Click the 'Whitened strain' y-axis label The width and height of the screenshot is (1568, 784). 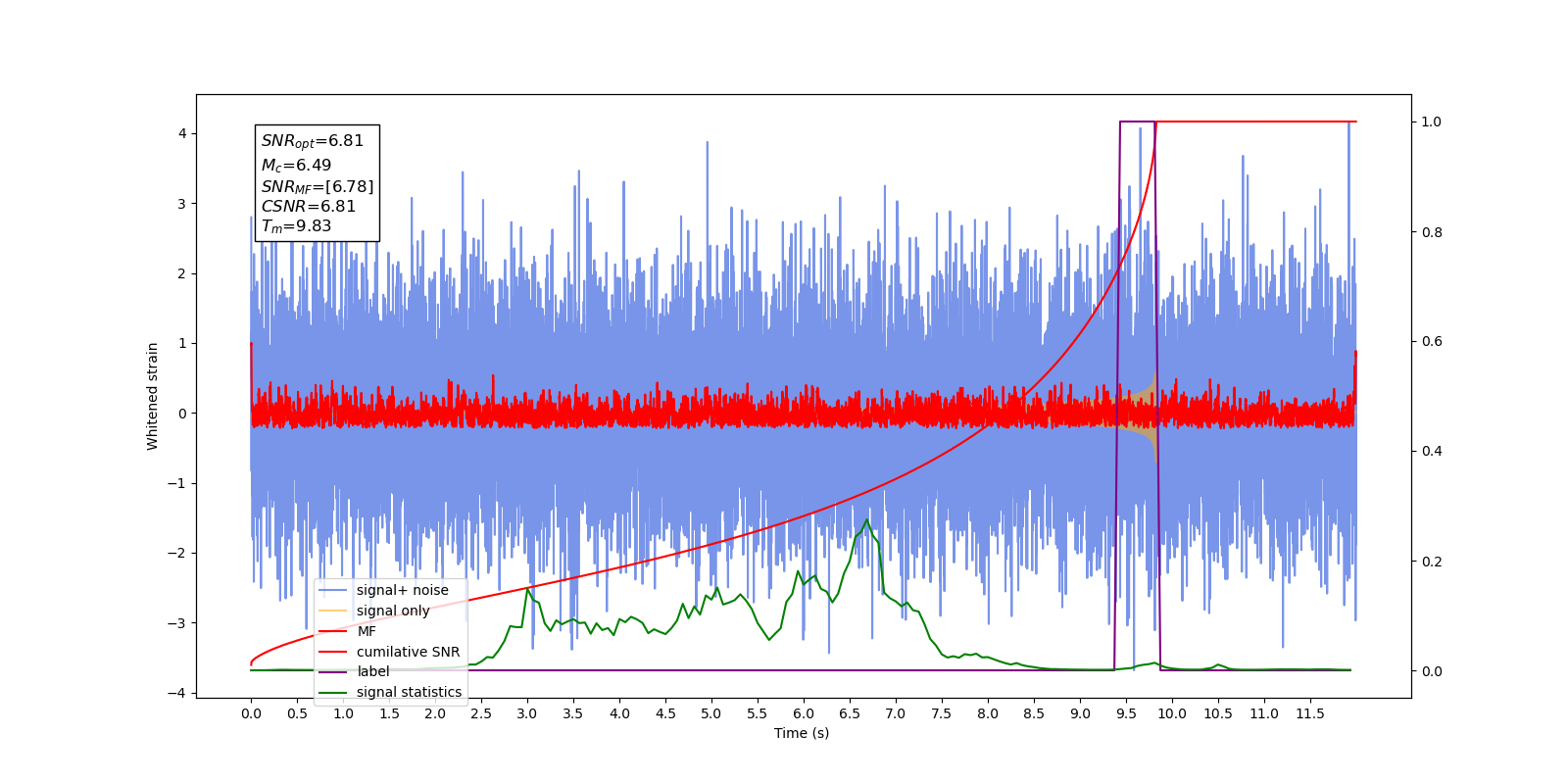click(x=153, y=396)
